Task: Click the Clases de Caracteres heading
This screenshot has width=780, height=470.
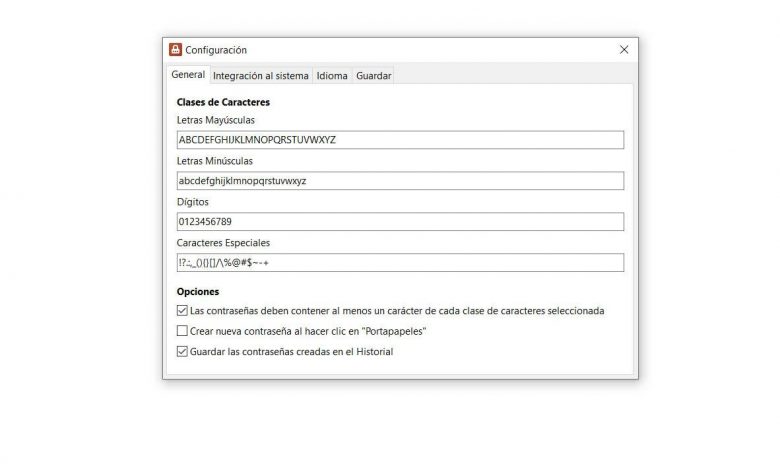Action: point(223,102)
